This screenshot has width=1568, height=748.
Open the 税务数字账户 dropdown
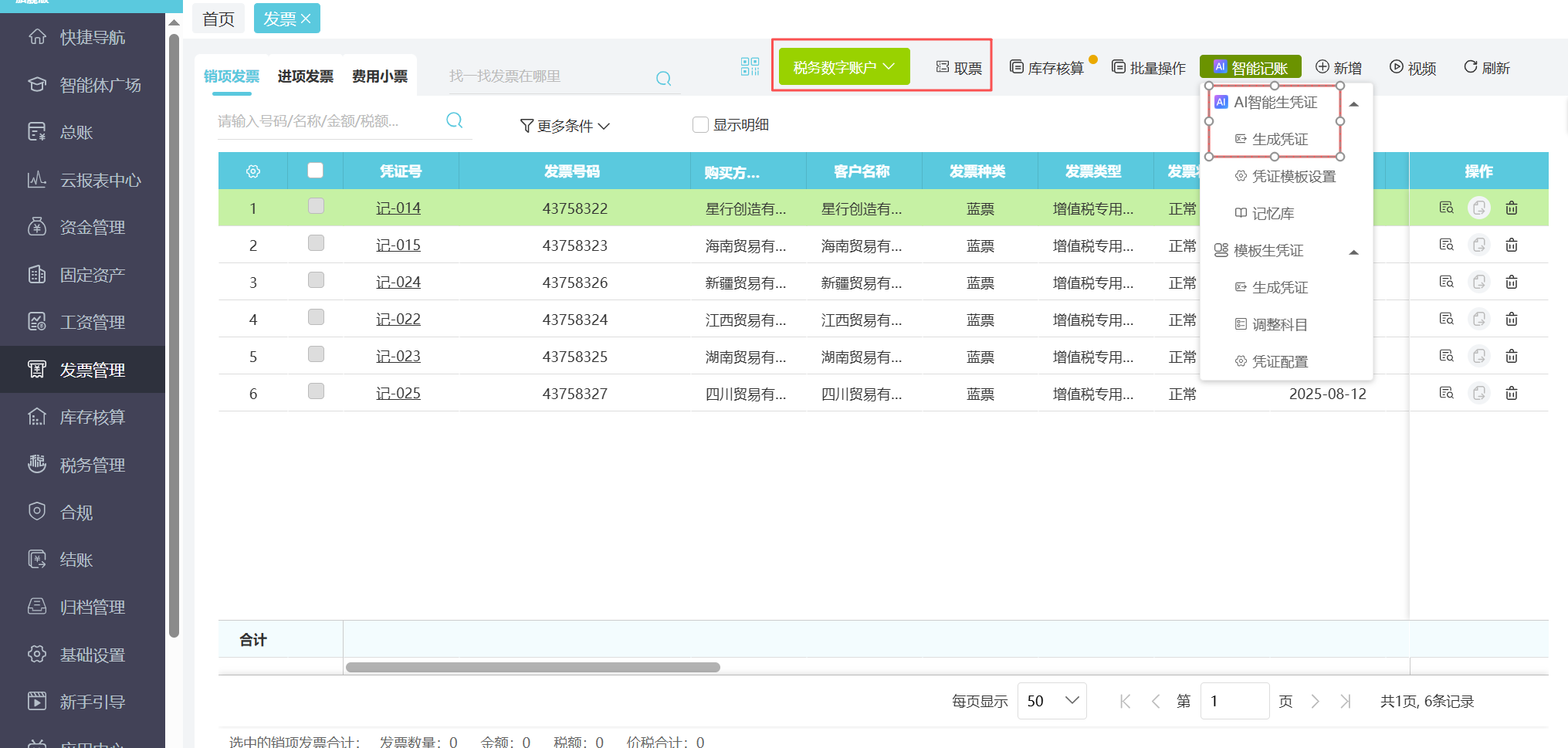[844, 66]
